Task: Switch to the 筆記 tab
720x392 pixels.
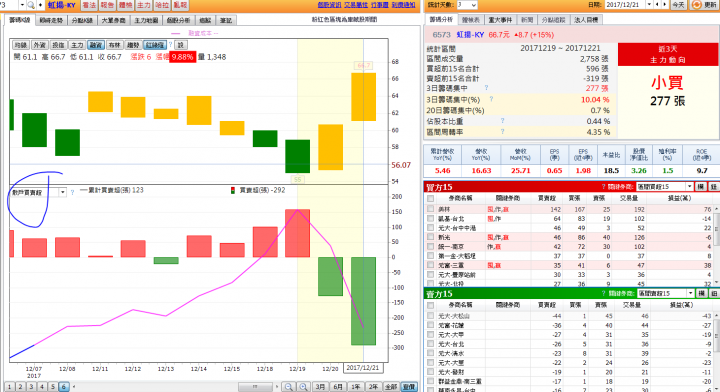Action: (x=225, y=20)
